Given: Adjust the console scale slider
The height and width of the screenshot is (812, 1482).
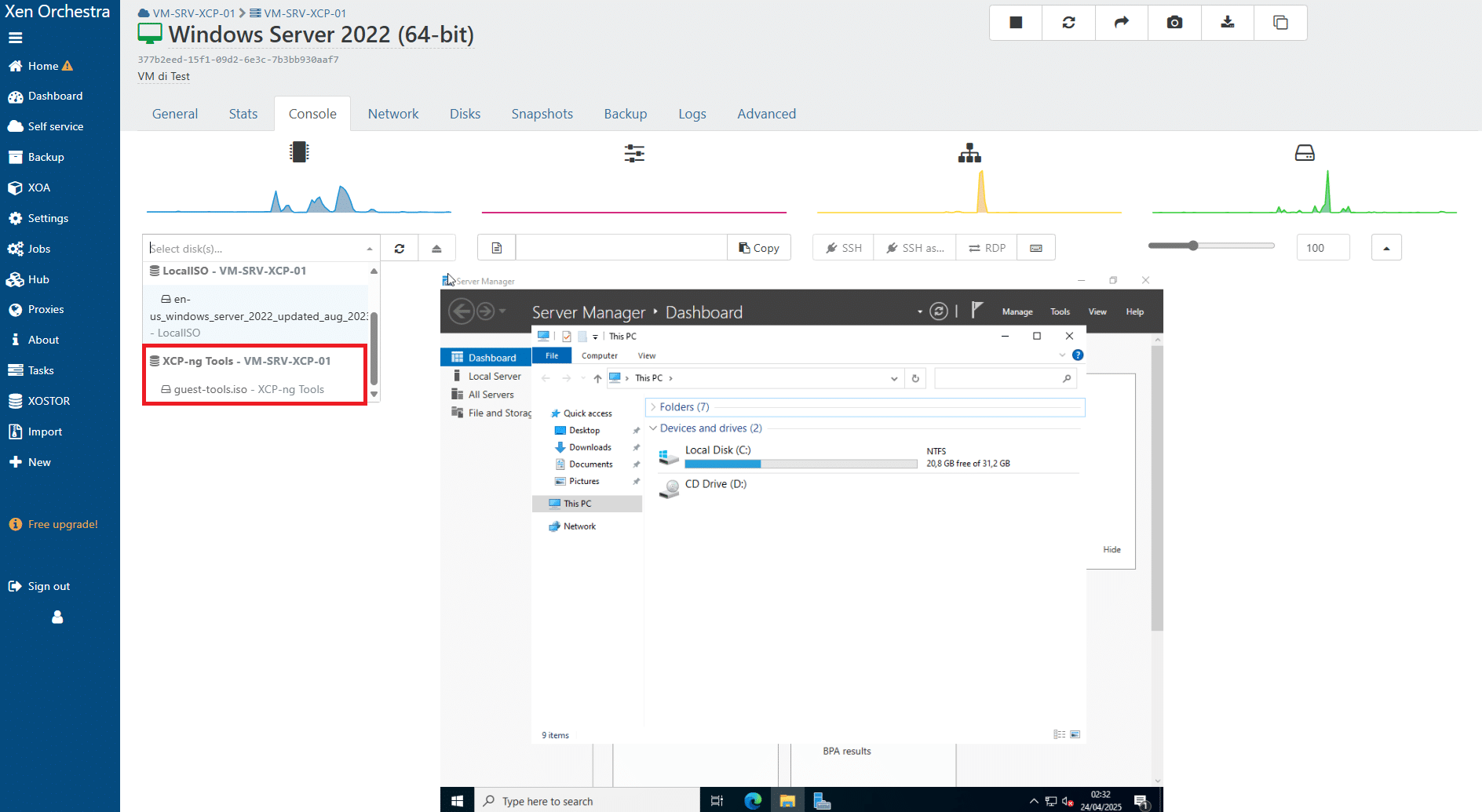Looking at the screenshot, I should (x=1193, y=246).
